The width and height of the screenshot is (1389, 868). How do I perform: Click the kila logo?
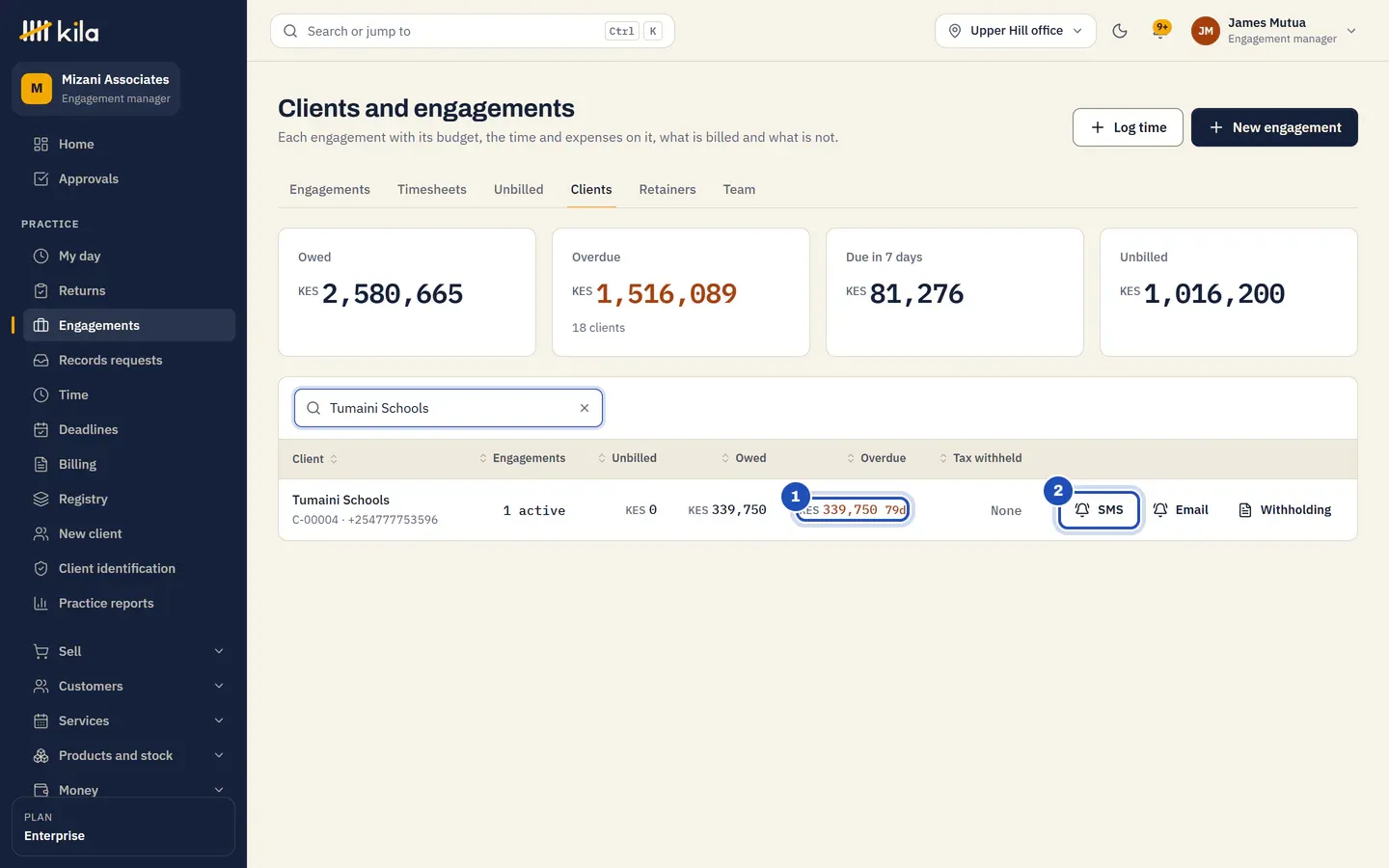click(59, 32)
